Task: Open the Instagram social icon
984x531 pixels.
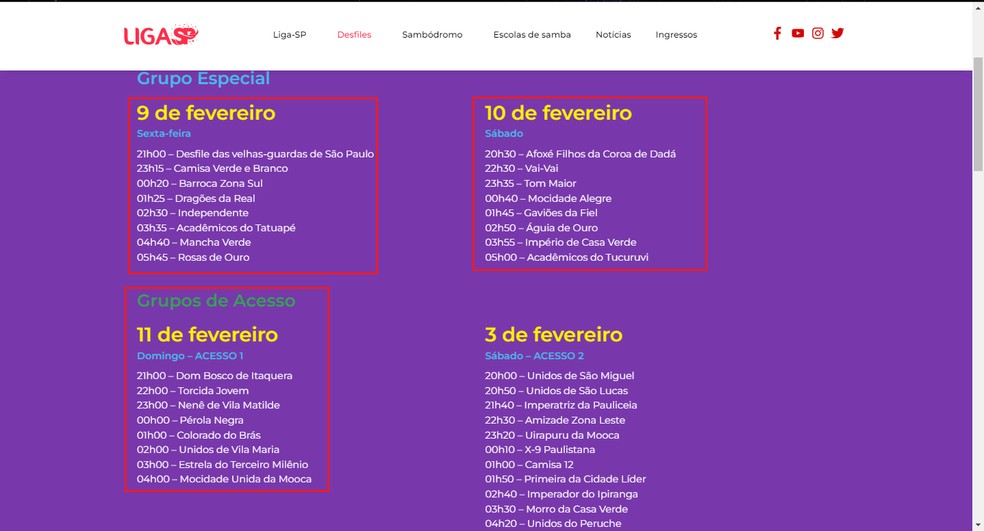Action: (x=818, y=33)
